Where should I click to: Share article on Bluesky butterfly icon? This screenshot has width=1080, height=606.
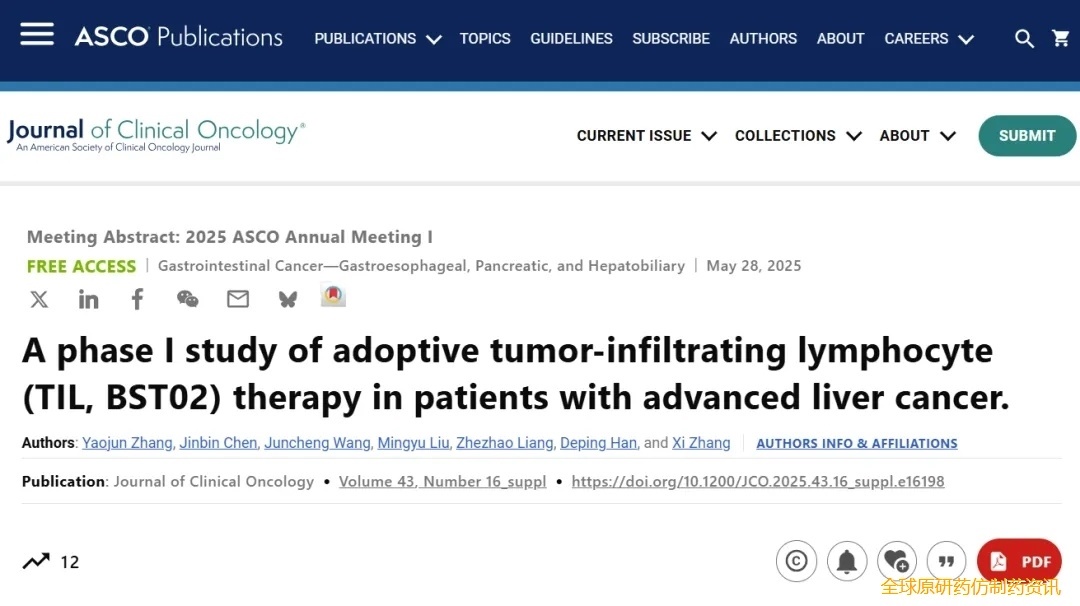coord(288,299)
